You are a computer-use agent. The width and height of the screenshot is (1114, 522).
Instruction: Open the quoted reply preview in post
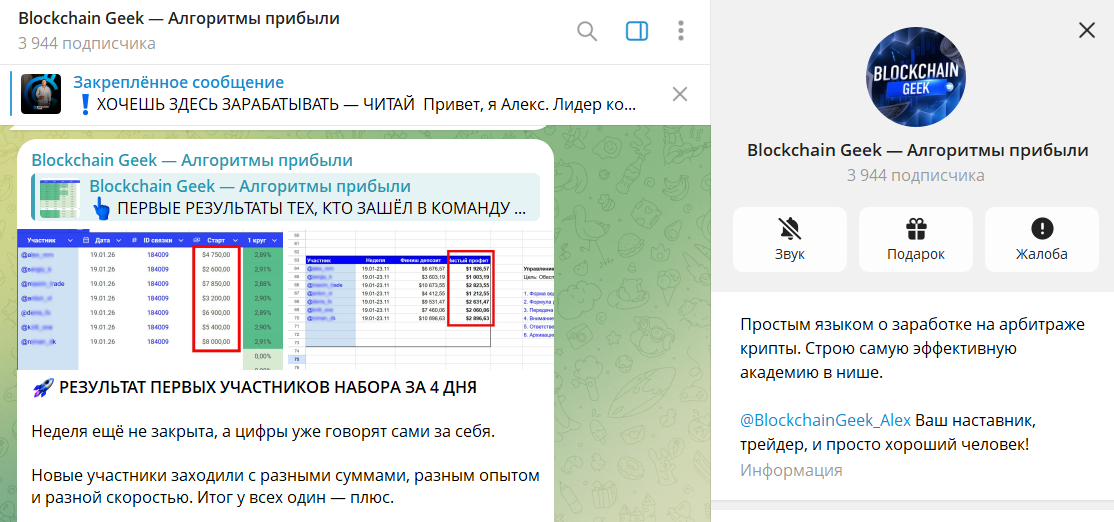(290, 197)
